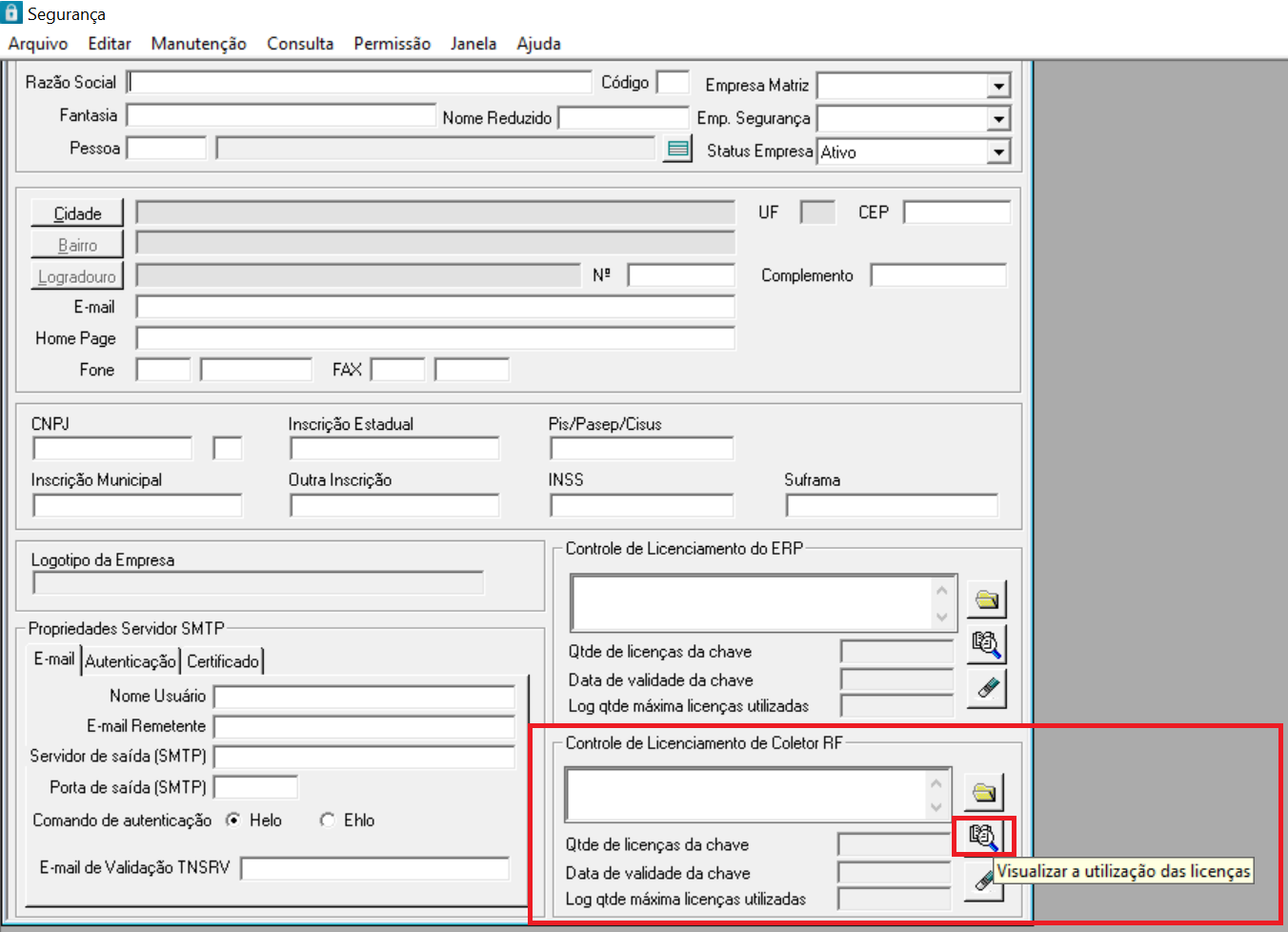Focus the Inscrição Municipal field
The height and width of the screenshot is (932, 1288).
[x=137, y=505]
